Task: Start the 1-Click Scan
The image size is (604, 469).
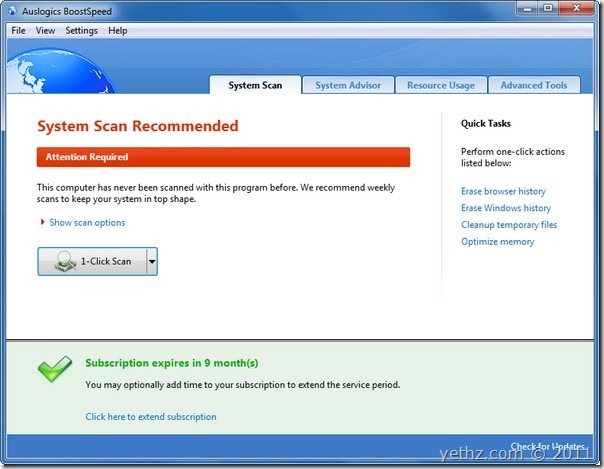Action: [x=91, y=261]
